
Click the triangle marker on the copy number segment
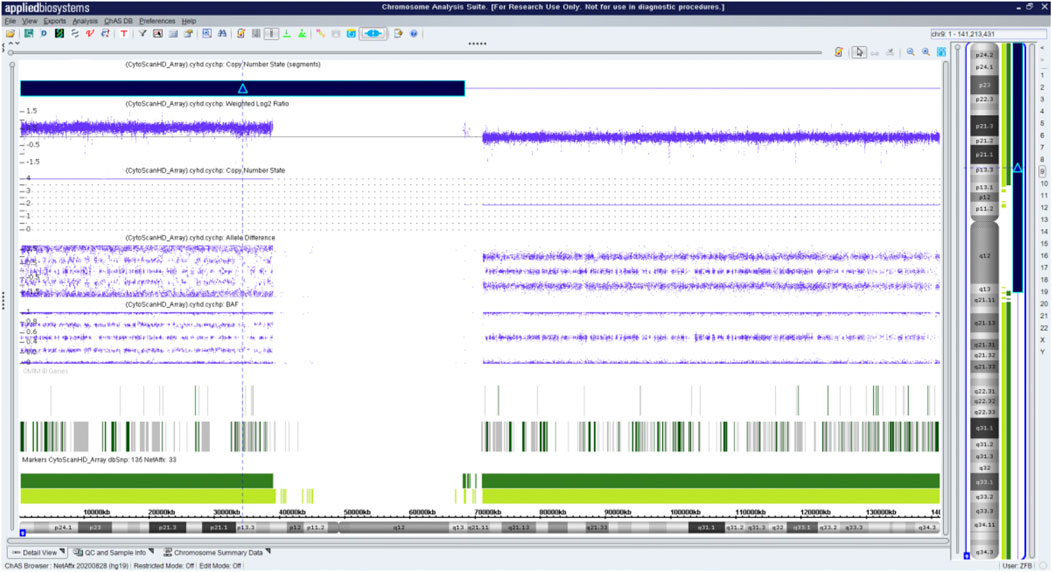[243, 89]
